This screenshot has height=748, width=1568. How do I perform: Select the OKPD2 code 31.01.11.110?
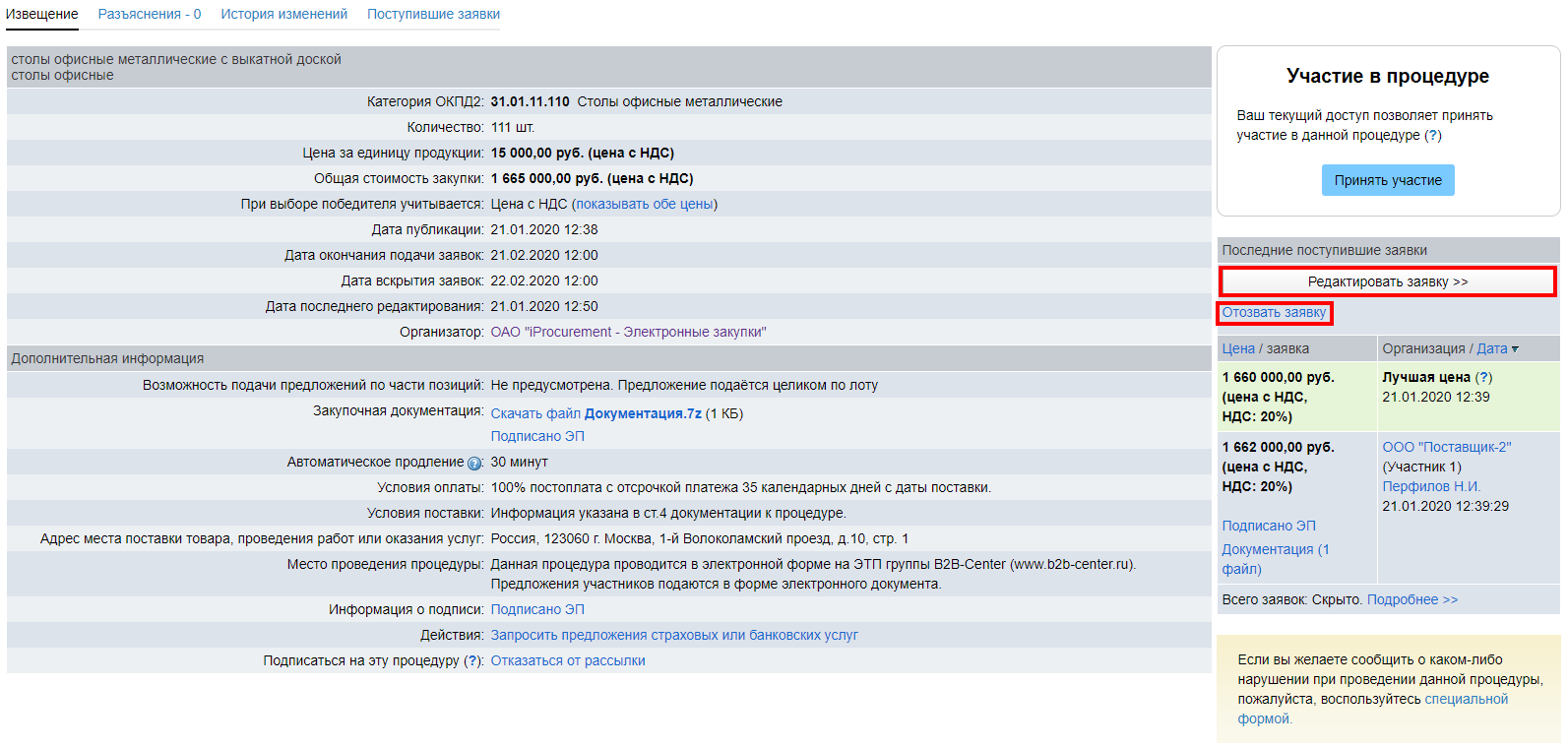pyautogui.click(x=530, y=101)
